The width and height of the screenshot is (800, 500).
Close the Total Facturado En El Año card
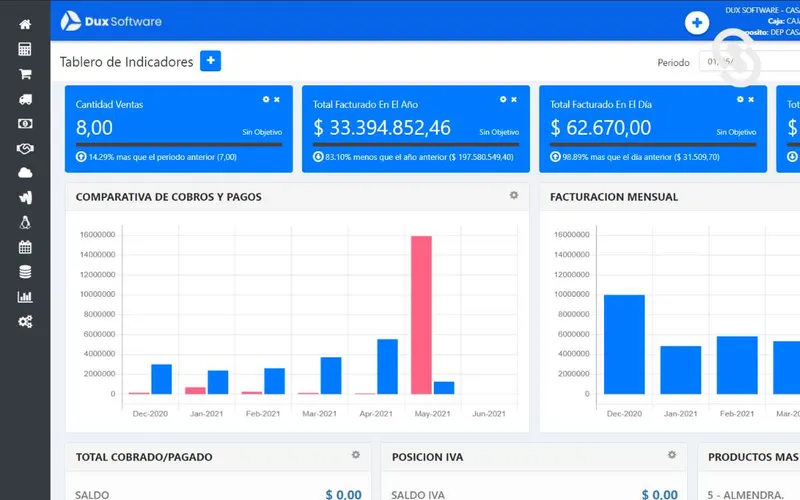coord(514,99)
